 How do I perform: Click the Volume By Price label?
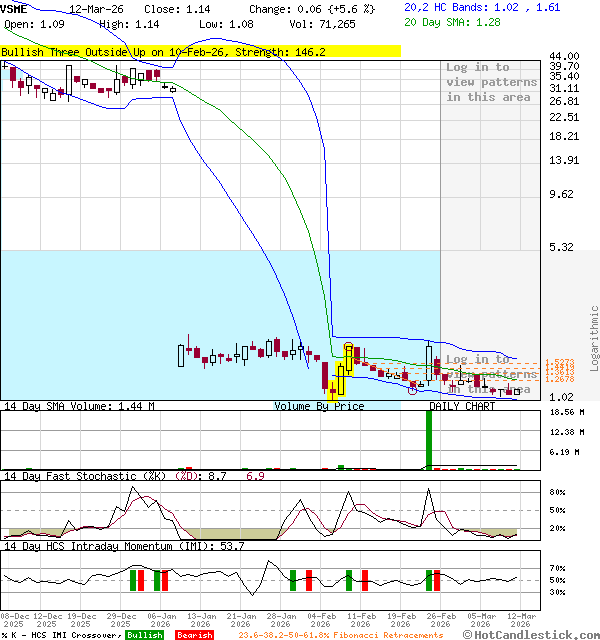tap(319, 406)
